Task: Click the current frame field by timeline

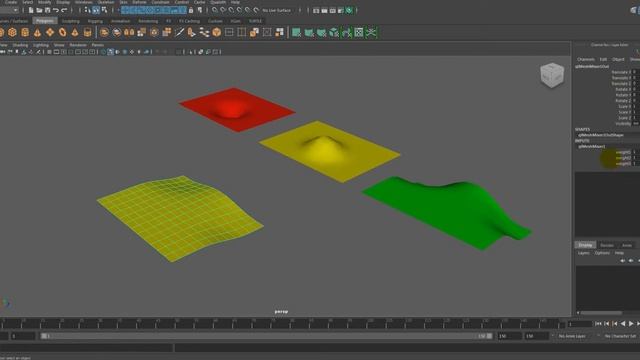Action: [x=580, y=324]
